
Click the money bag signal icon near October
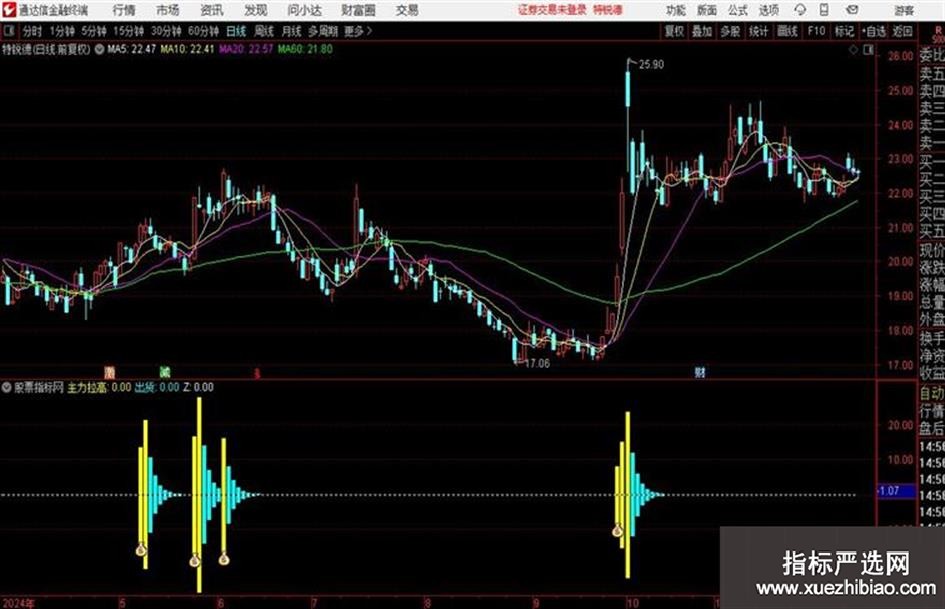point(617,531)
